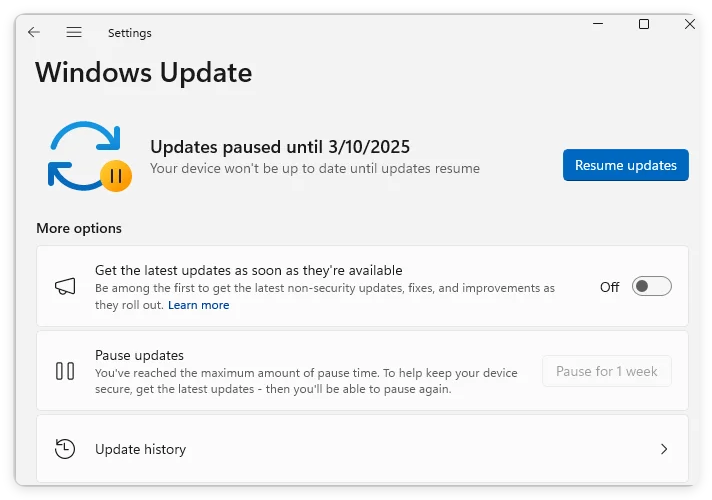Image resolution: width=712 pixels, height=500 pixels.
Task: Click the Pause updates row title
Action: (x=139, y=355)
